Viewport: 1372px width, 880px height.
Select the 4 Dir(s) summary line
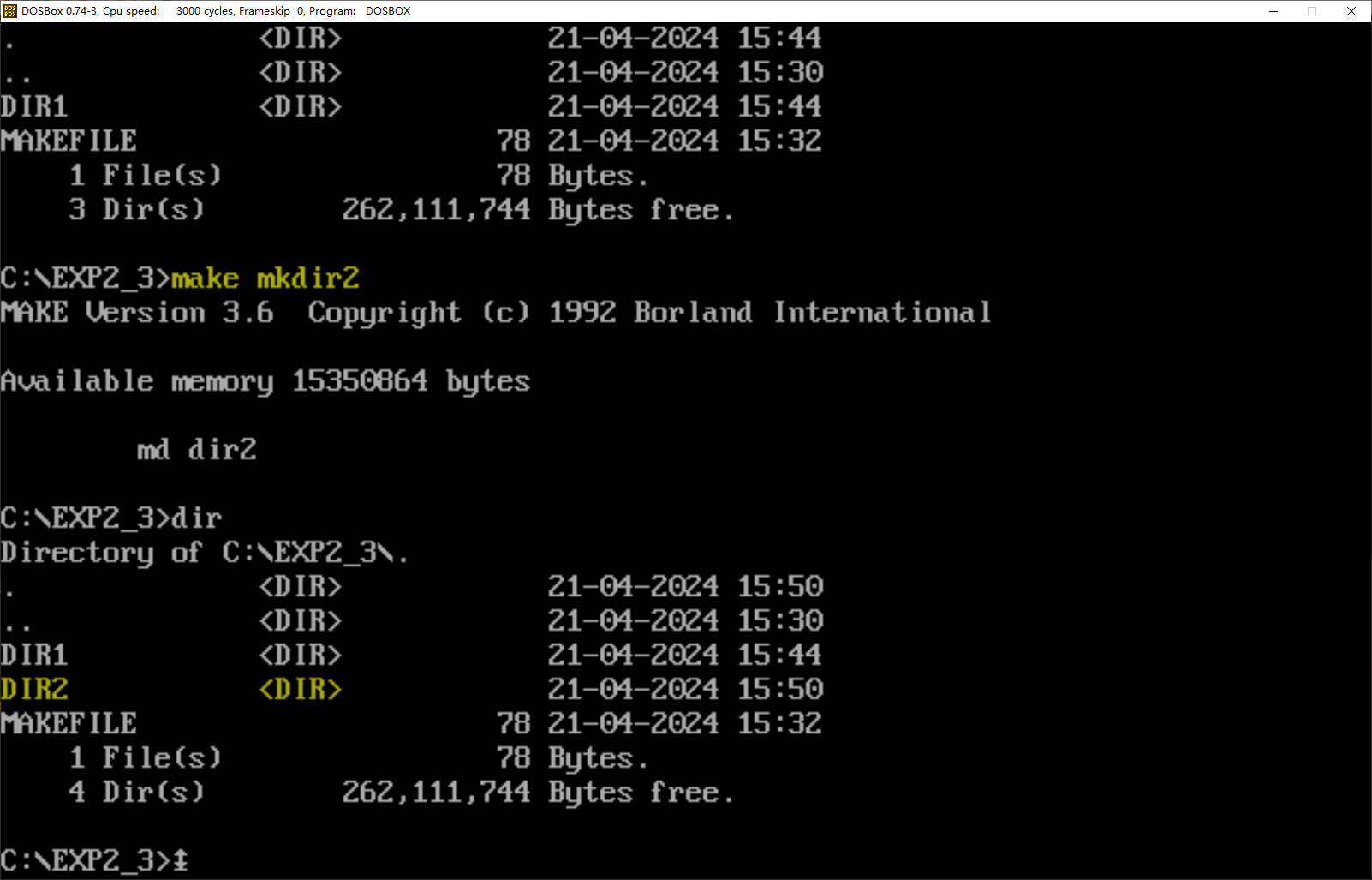(135, 792)
